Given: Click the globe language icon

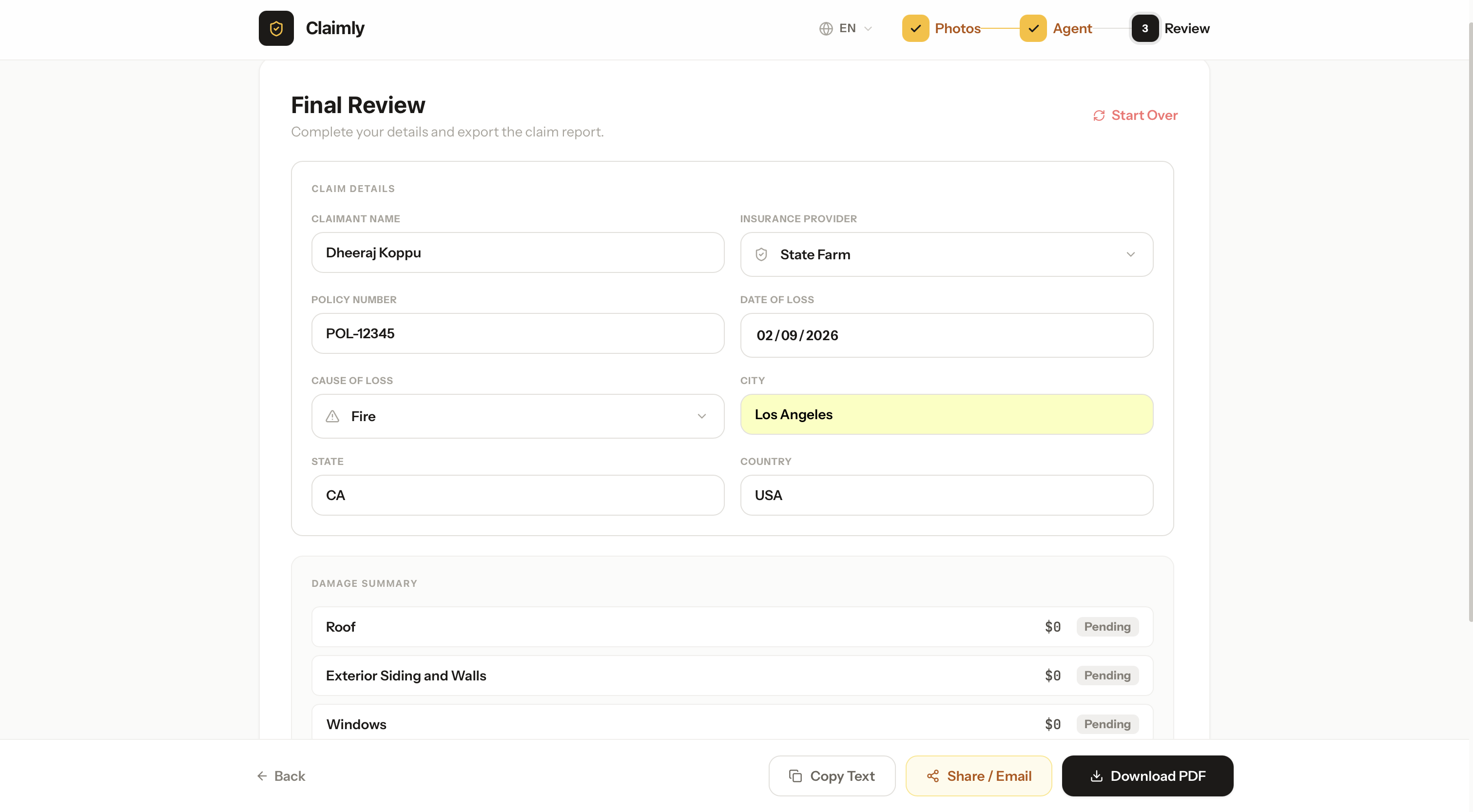Looking at the screenshot, I should 825,29.
